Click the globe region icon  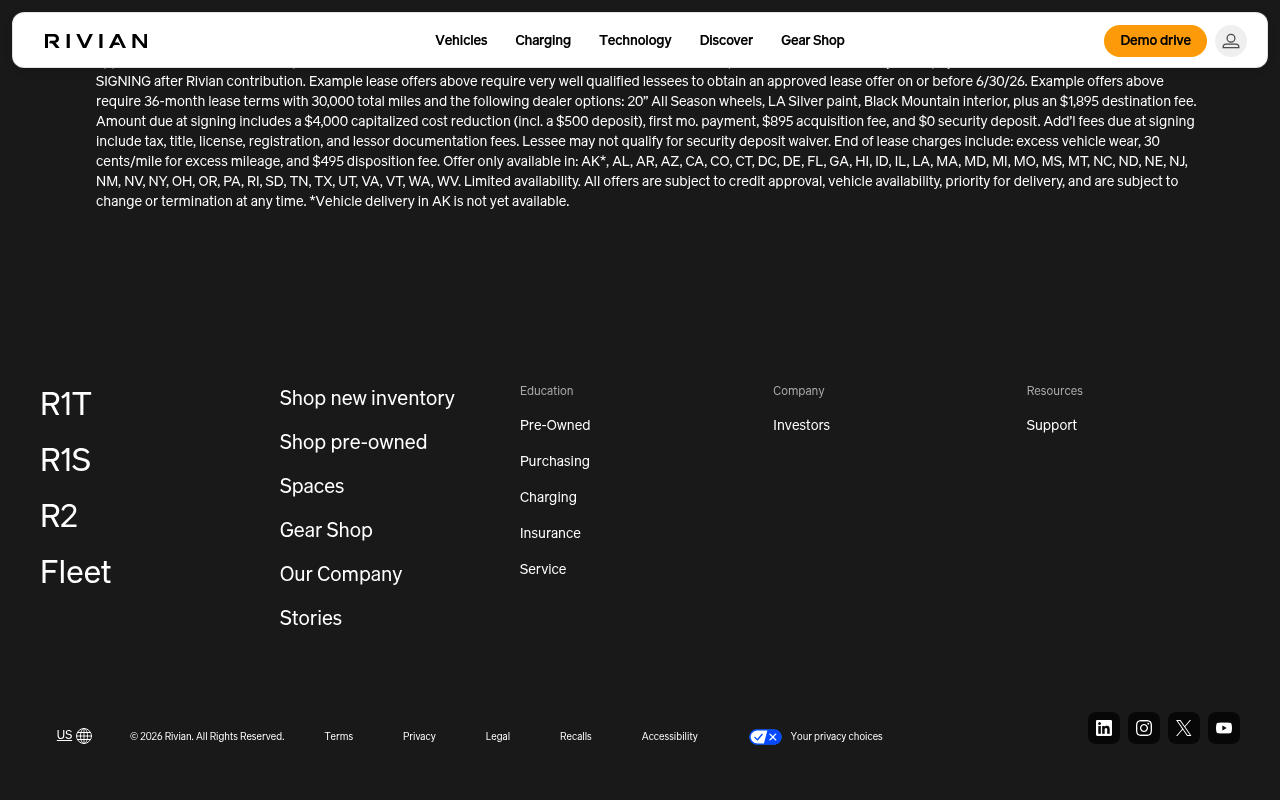84,736
